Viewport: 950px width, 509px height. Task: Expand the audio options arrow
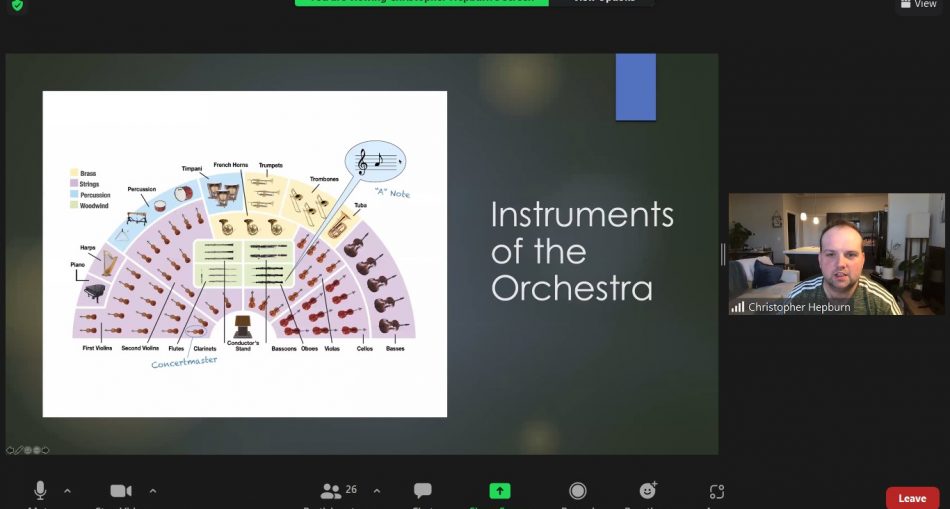pos(67,491)
